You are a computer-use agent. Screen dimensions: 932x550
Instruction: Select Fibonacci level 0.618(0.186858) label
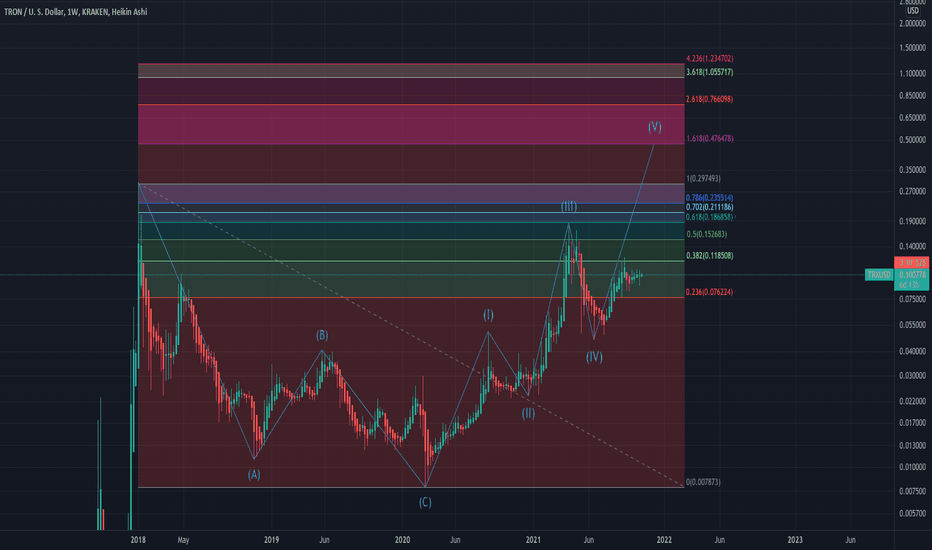(710, 217)
